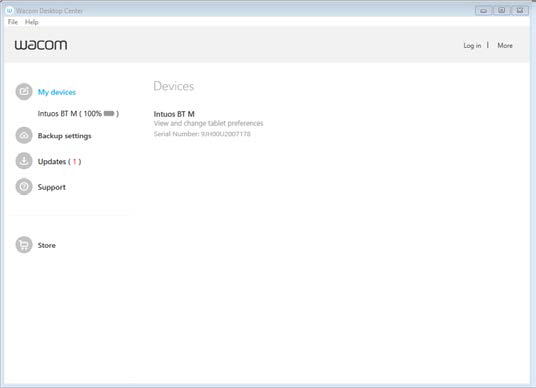536x388 pixels.
Task: Maximize the Wacom Desktop Center window
Action: point(501,11)
